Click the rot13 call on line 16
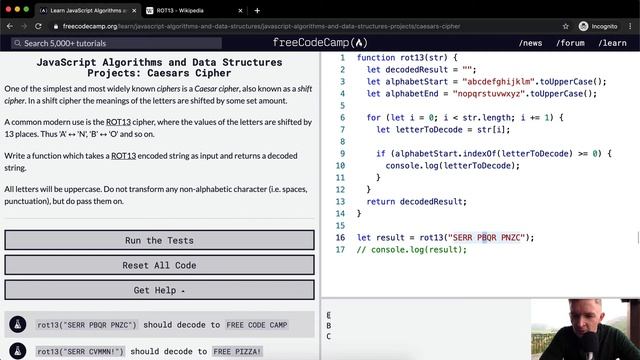 coord(476,238)
